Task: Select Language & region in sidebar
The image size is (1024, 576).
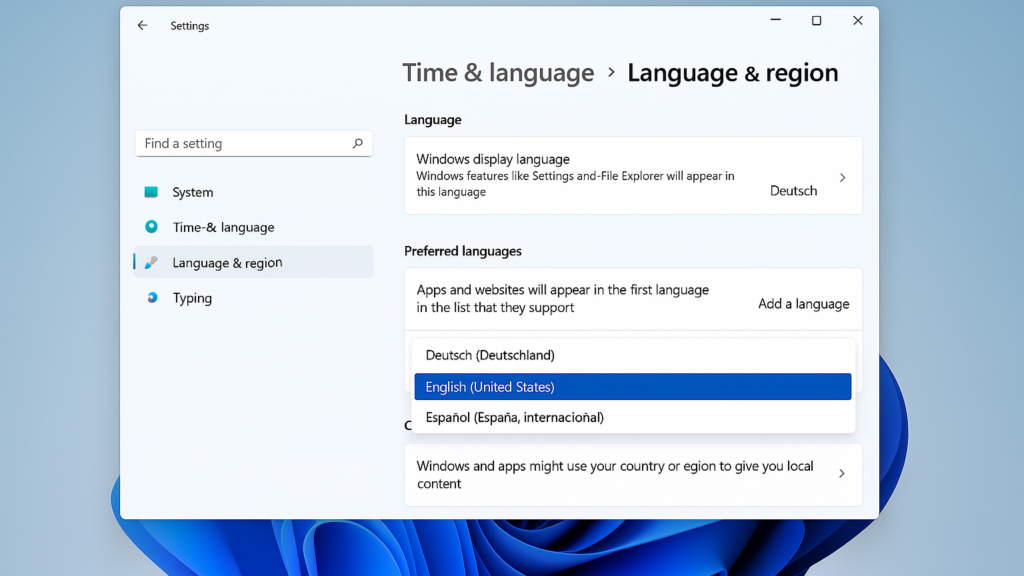Action: 254,263
